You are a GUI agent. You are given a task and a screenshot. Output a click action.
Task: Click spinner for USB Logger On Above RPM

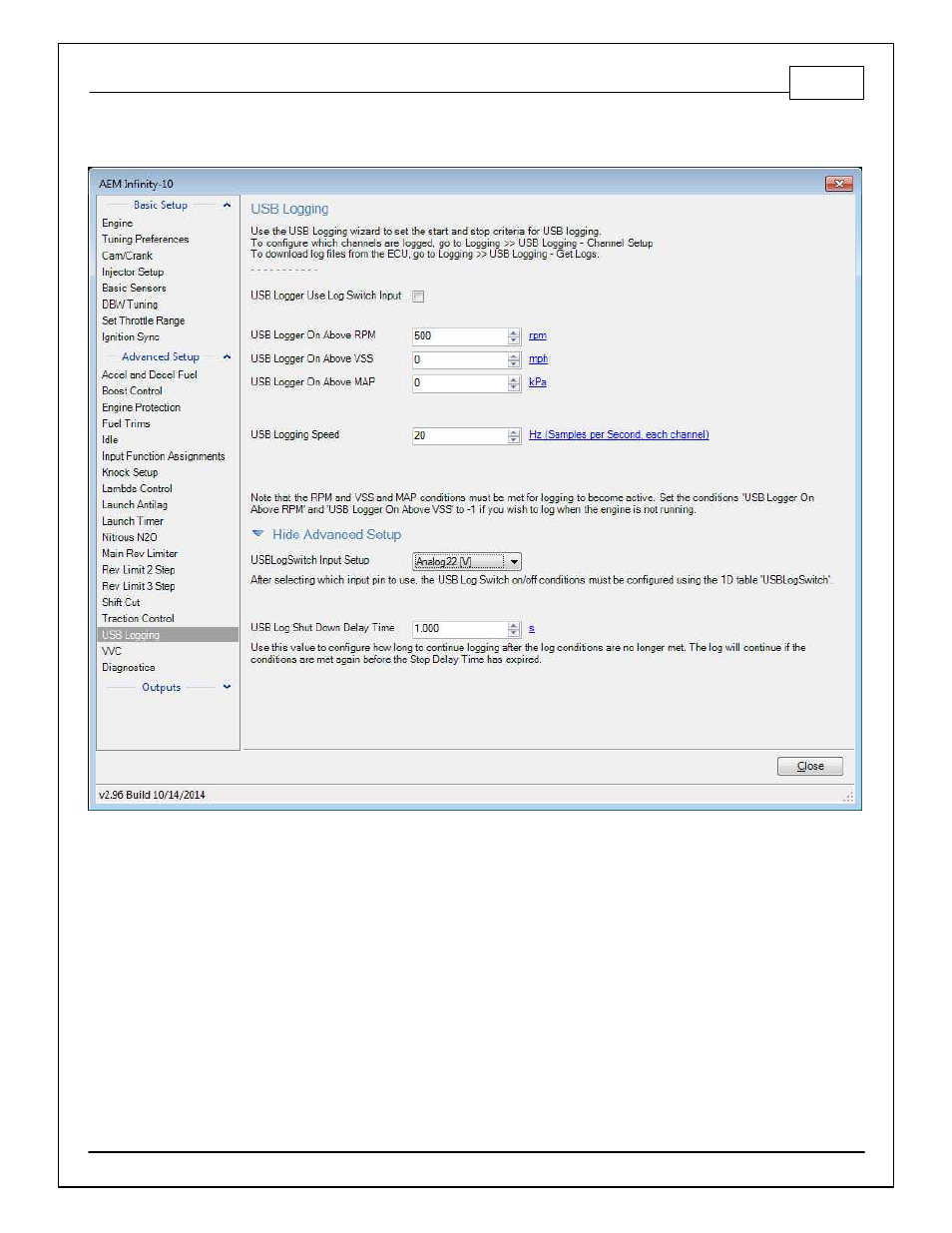pos(514,336)
